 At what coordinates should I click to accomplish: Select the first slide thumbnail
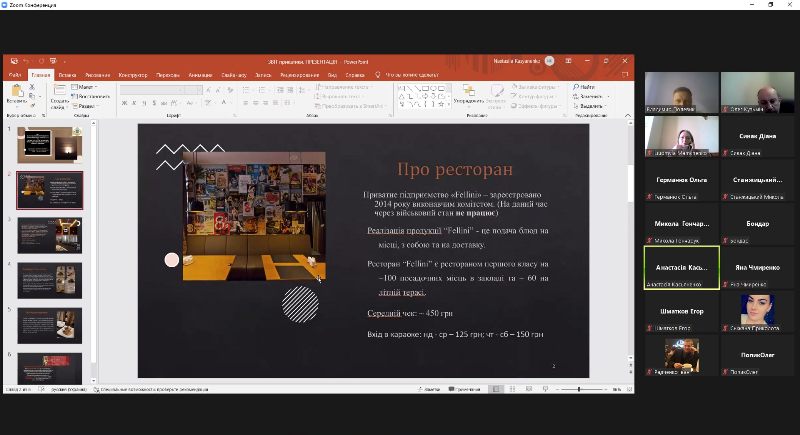tap(50, 145)
